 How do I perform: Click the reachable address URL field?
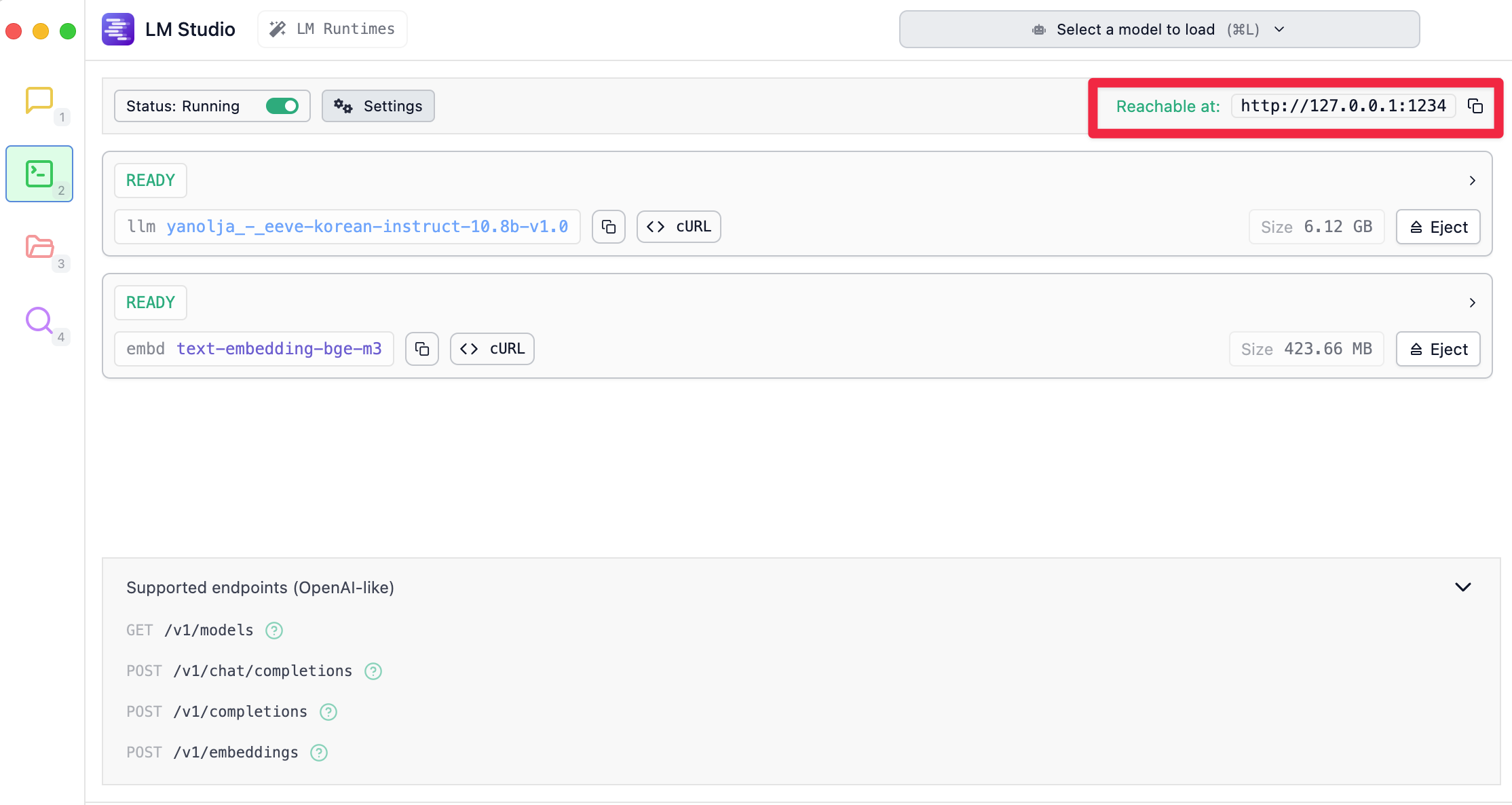(x=1343, y=106)
